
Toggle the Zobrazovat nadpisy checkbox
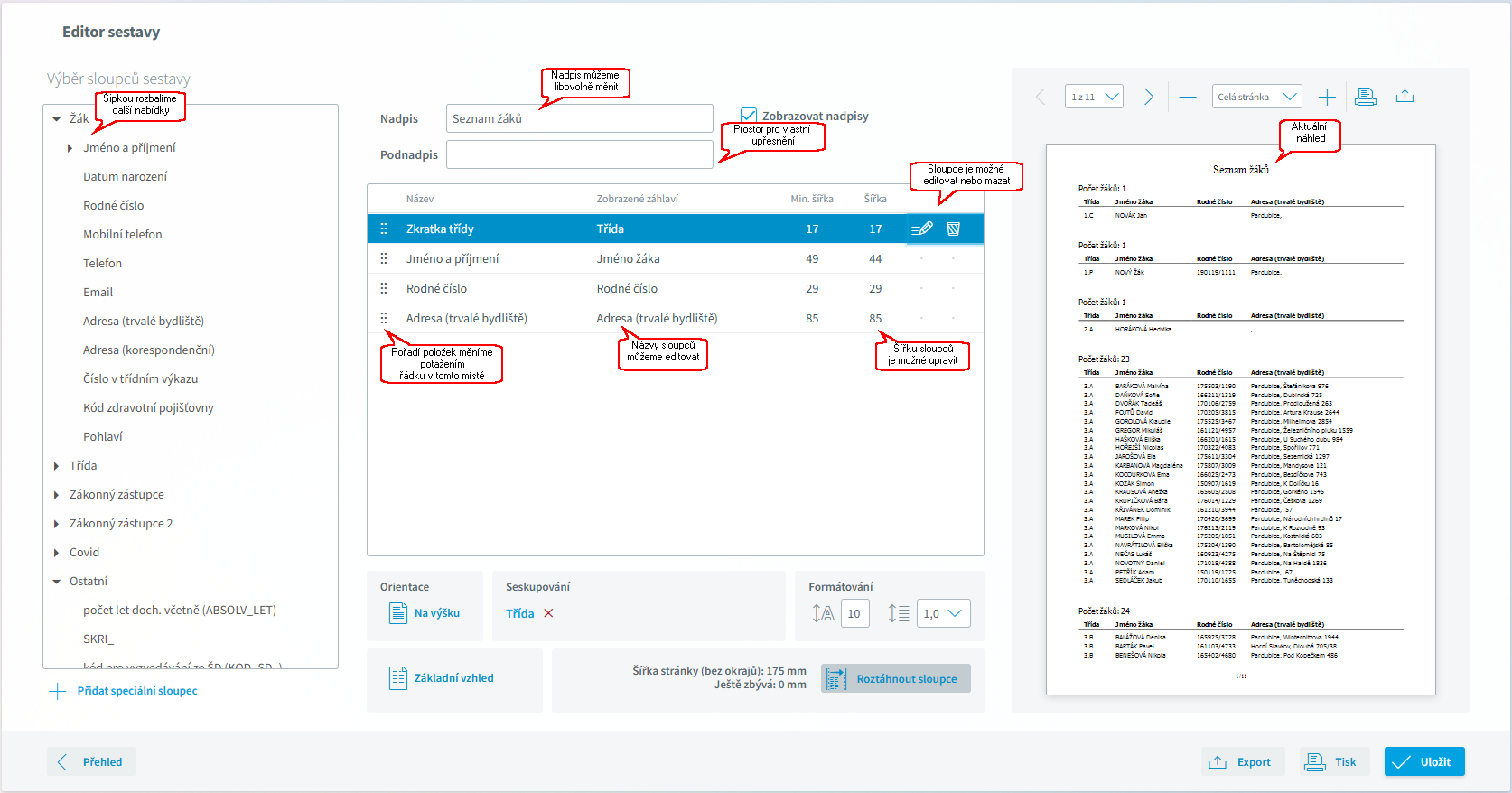749,116
